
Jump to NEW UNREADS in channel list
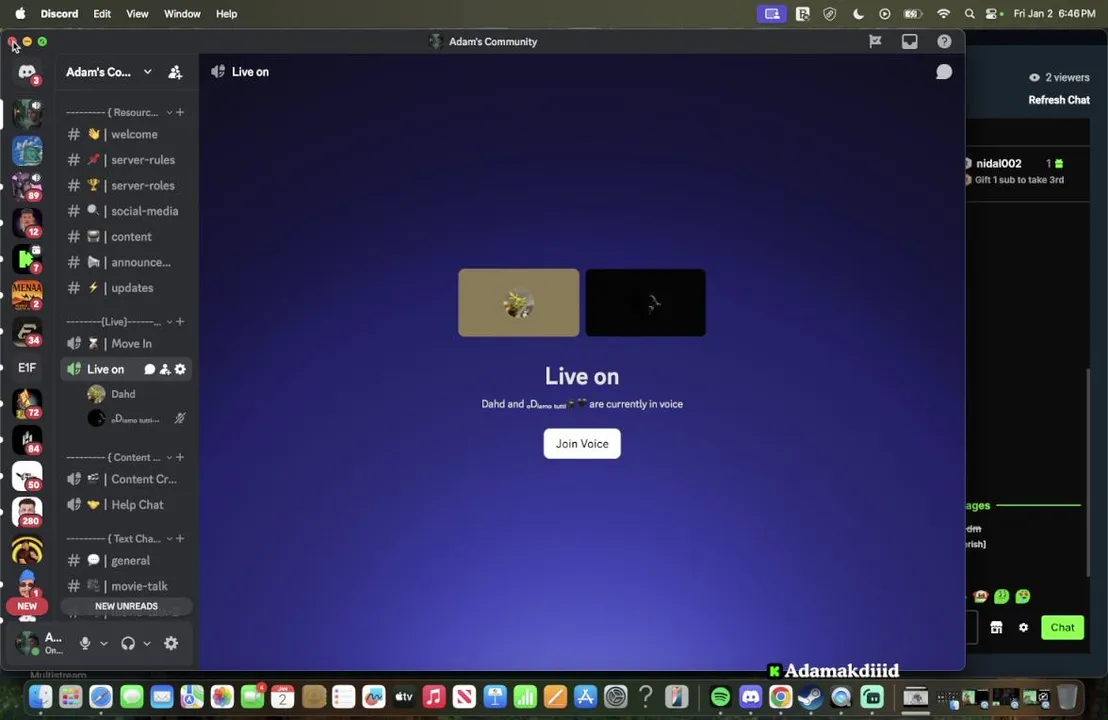[x=126, y=606]
